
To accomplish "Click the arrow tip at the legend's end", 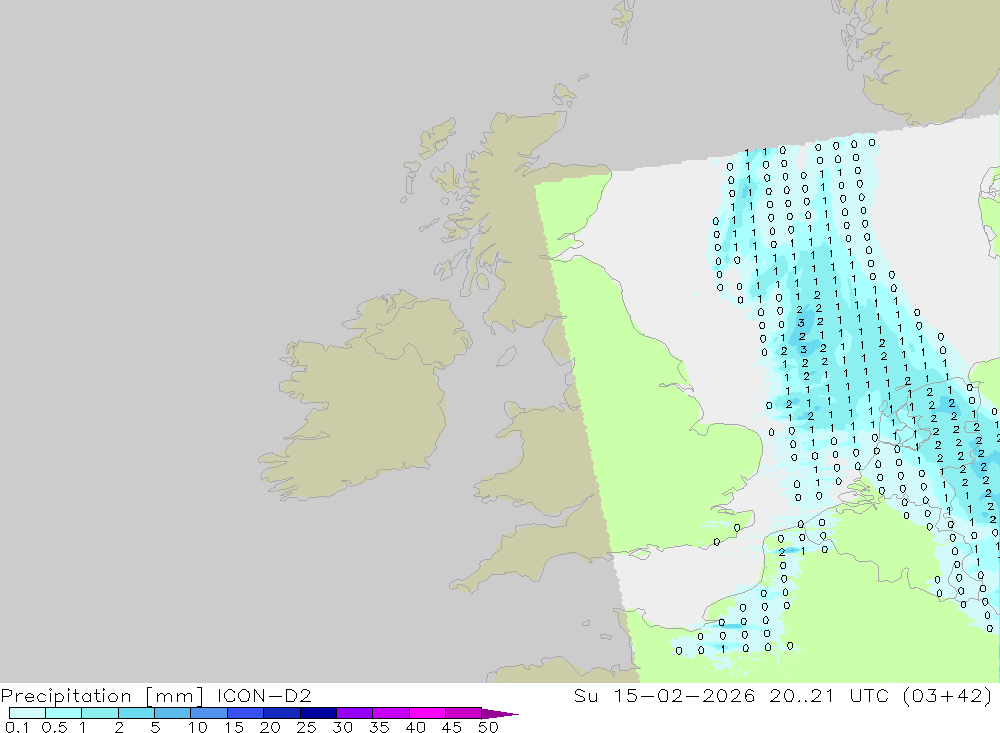I will 500,714.
